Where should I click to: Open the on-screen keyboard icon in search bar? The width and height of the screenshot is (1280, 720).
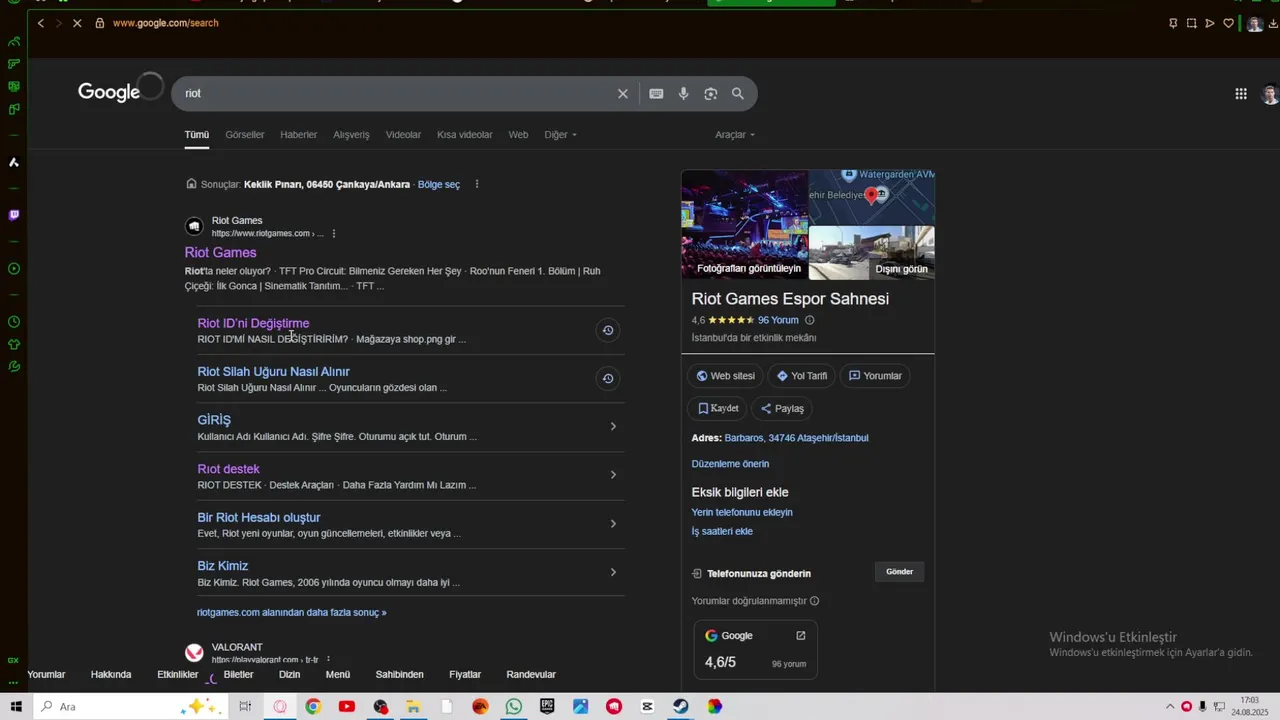656,93
